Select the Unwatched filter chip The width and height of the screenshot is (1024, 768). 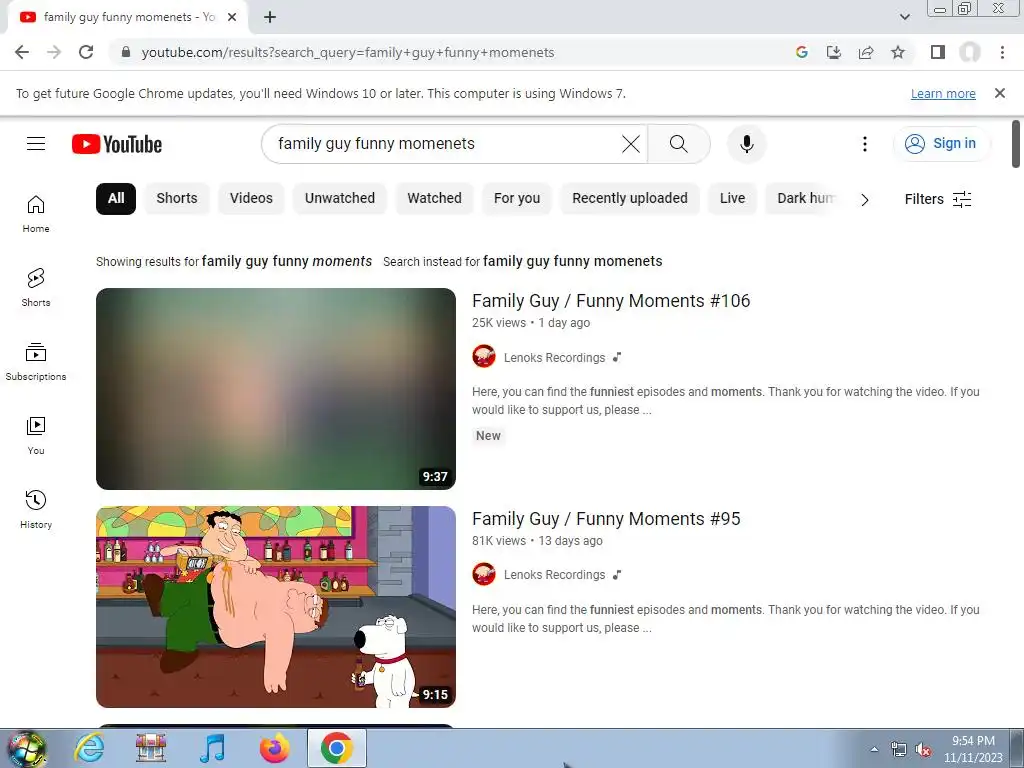click(340, 199)
